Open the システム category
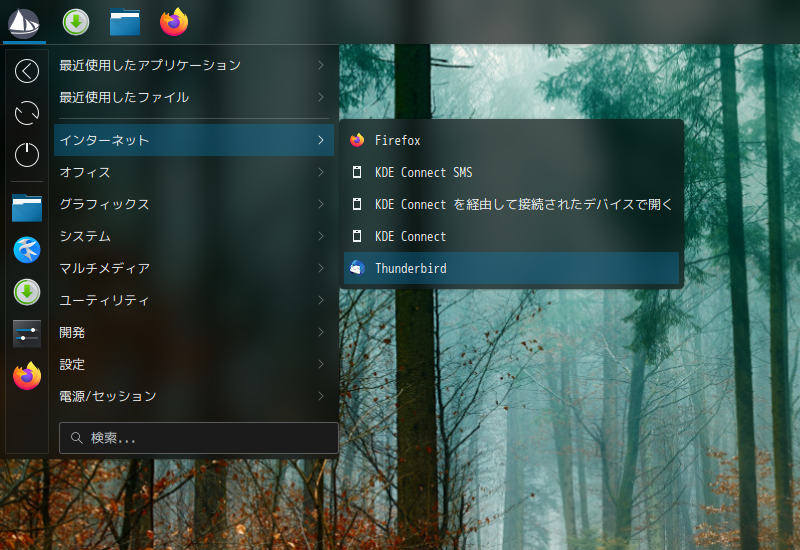This screenshot has height=550, width=800. [194, 236]
